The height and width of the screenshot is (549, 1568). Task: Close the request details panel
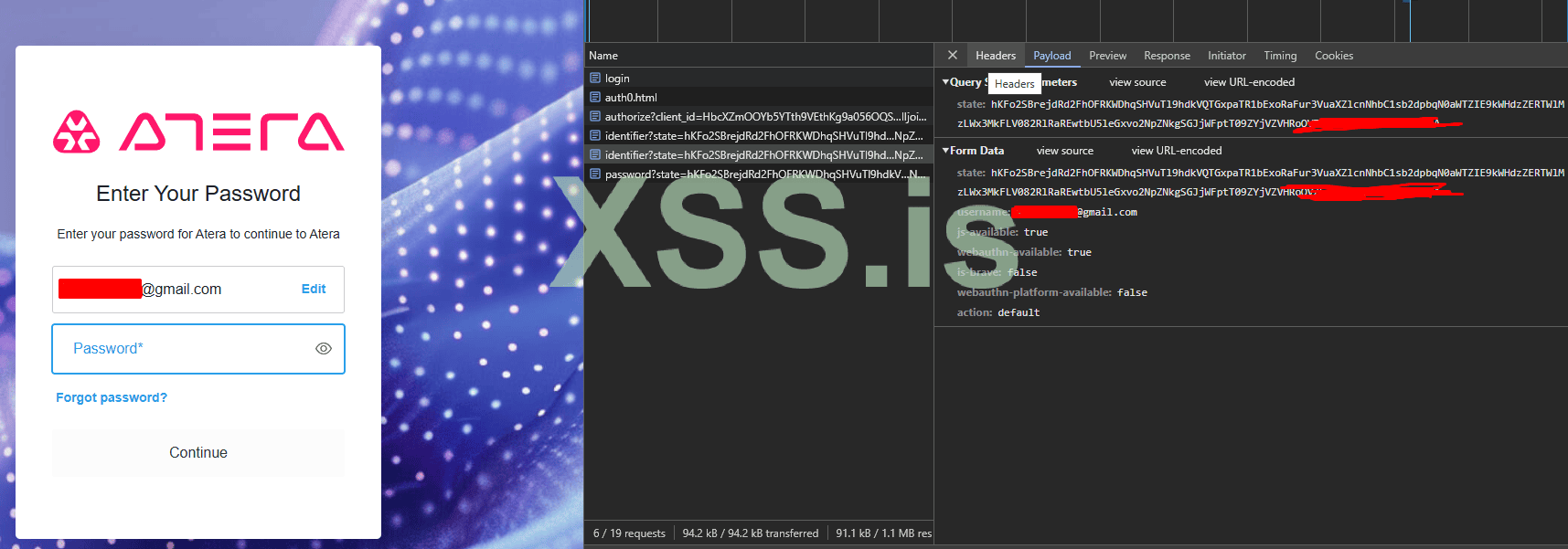pyautogui.click(x=953, y=55)
